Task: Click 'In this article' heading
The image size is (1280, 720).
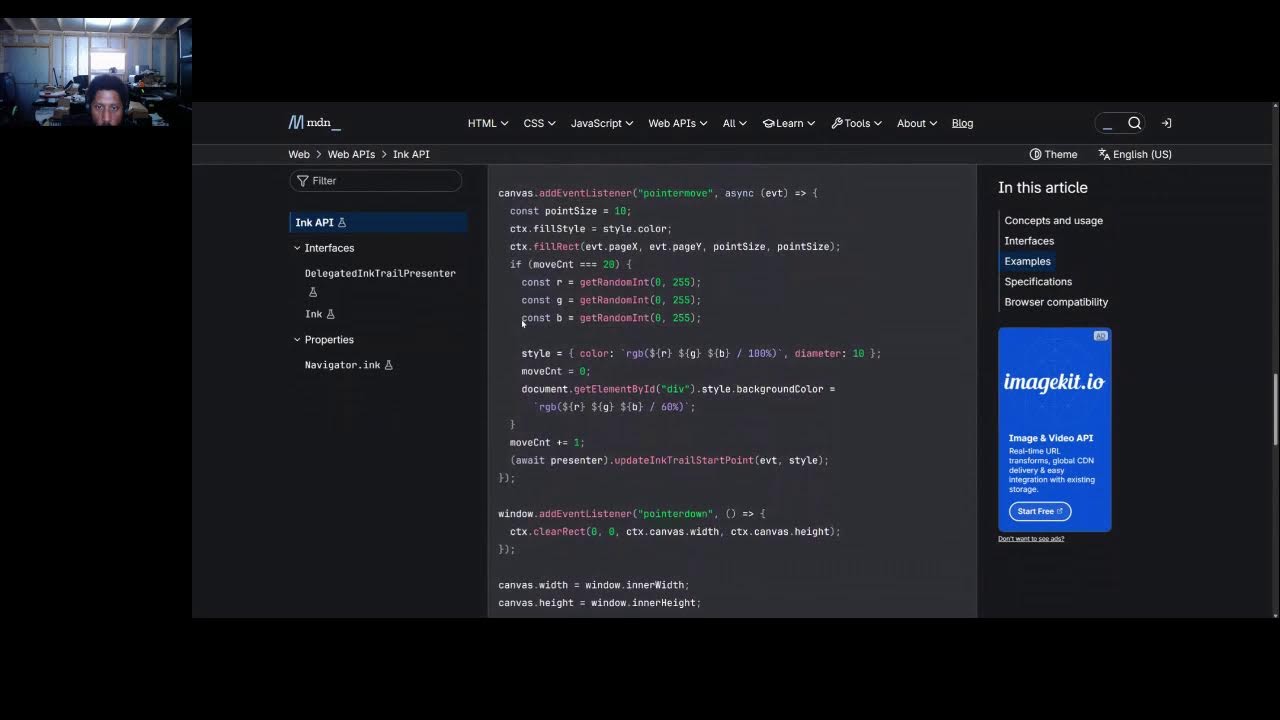Action: click(x=1042, y=188)
